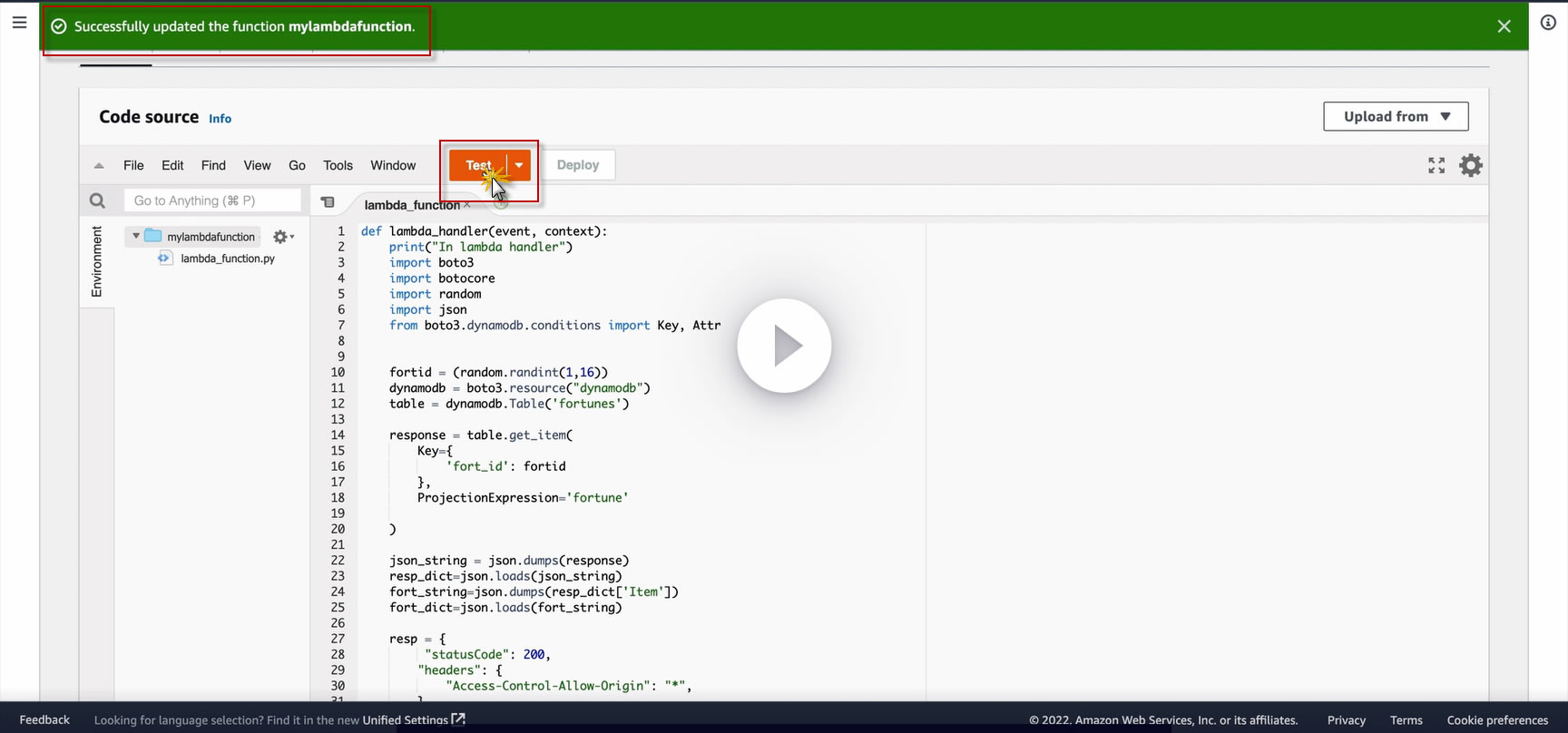
Task: Open Cookie preferences
Action: [x=1497, y=720]
